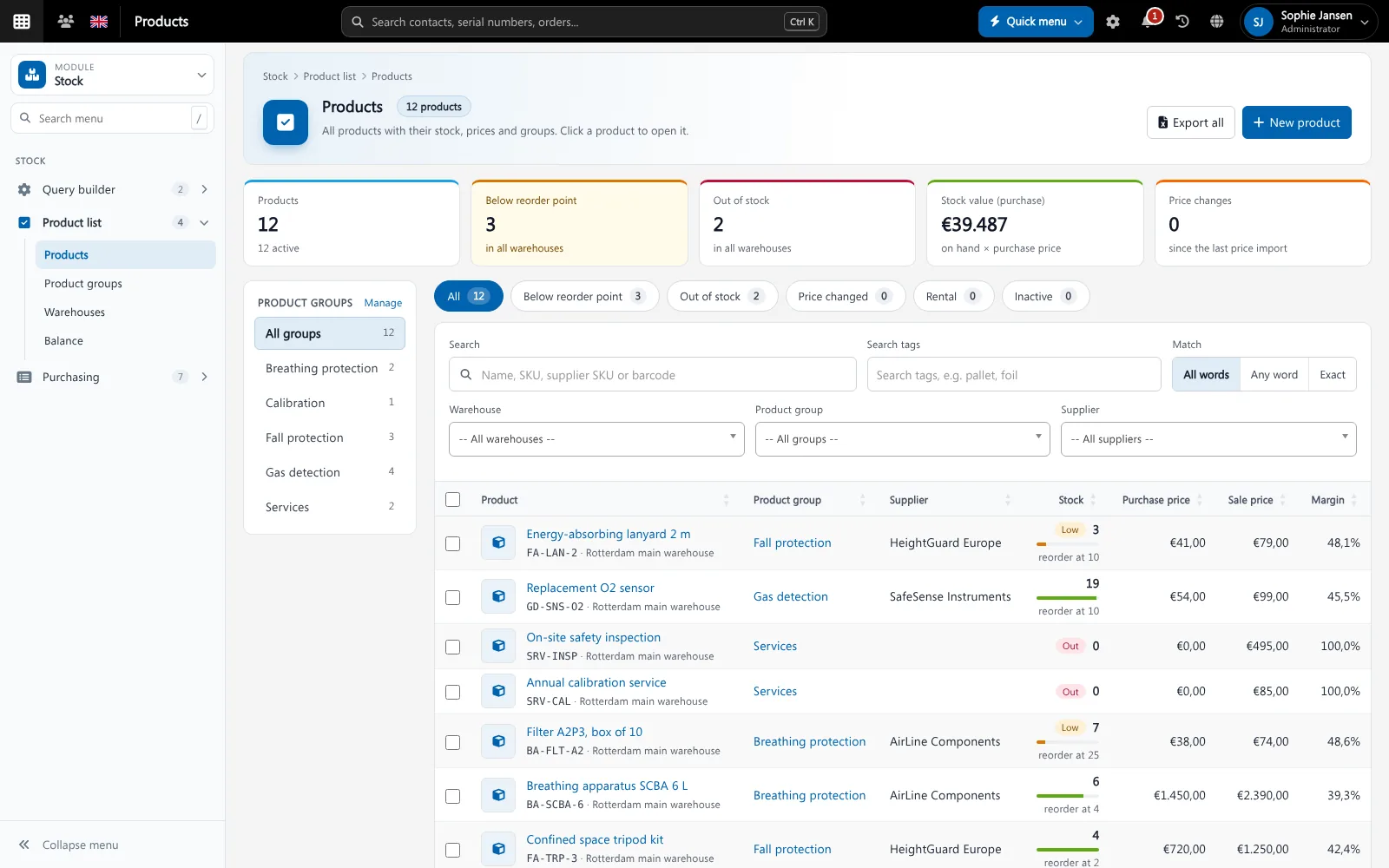Click stock level bar for Breathing apparatus SCBA
Image resolution: width=1389 pixels, height=868 pixels.
click(x=1067, y=796)
